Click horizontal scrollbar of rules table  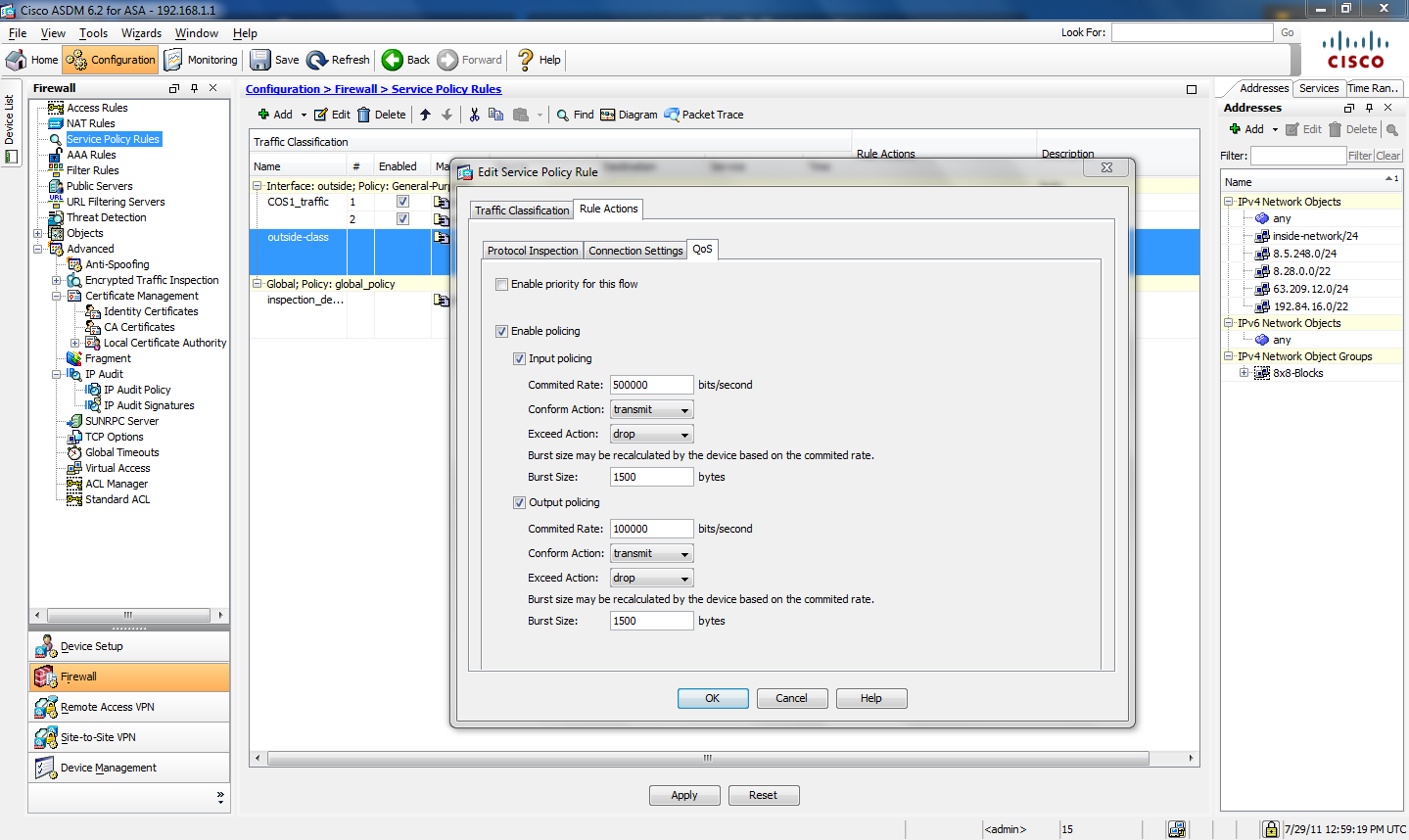708,759
